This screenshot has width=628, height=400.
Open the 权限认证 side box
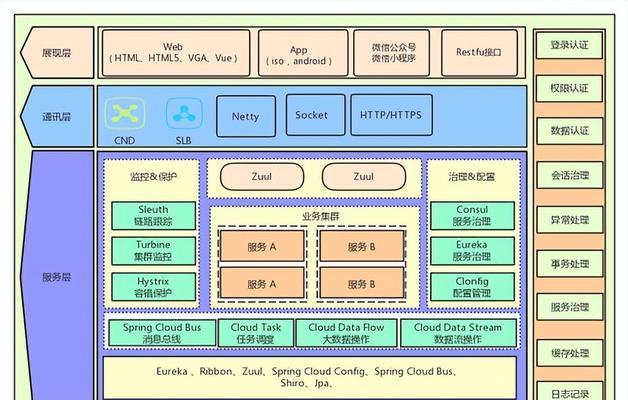tap(569, 88)
